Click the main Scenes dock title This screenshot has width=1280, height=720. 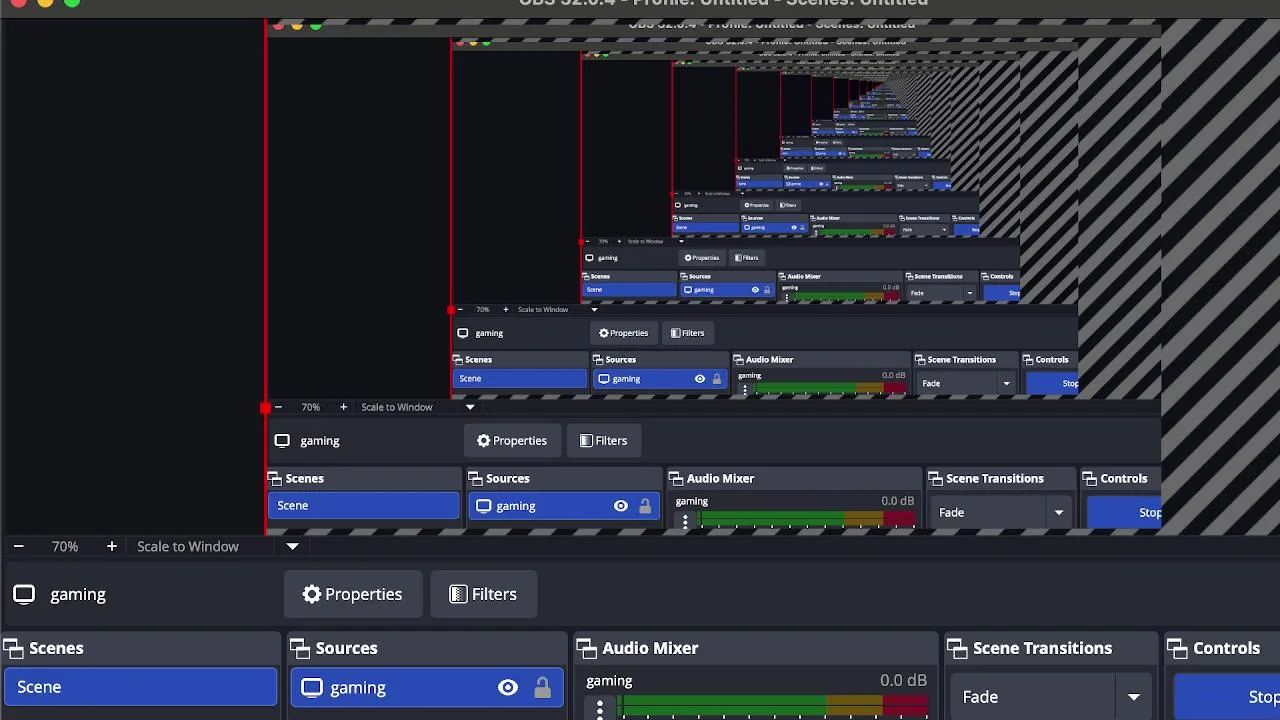[x=56, y=648]
